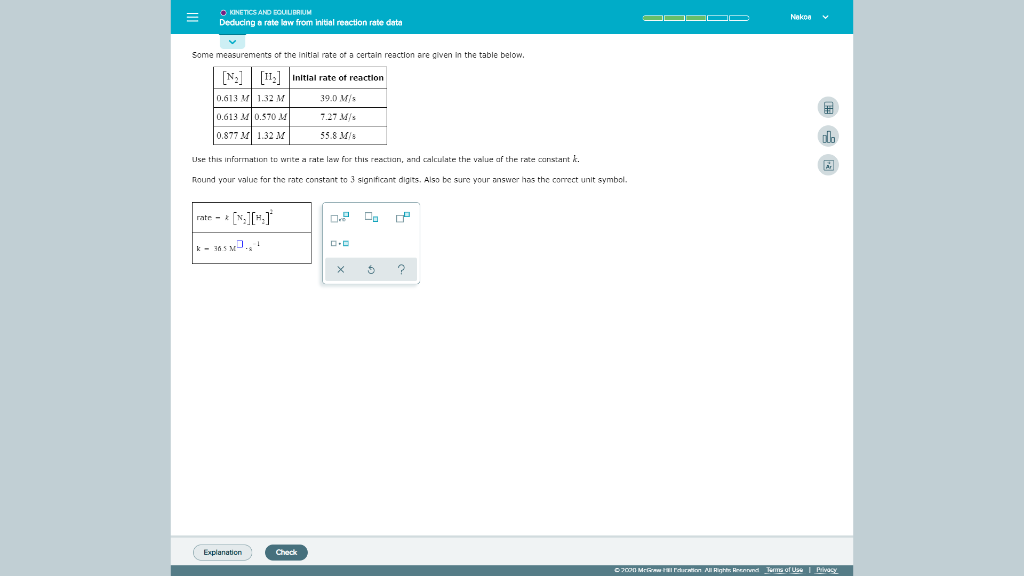Click the rate law input field

[251, 217]
